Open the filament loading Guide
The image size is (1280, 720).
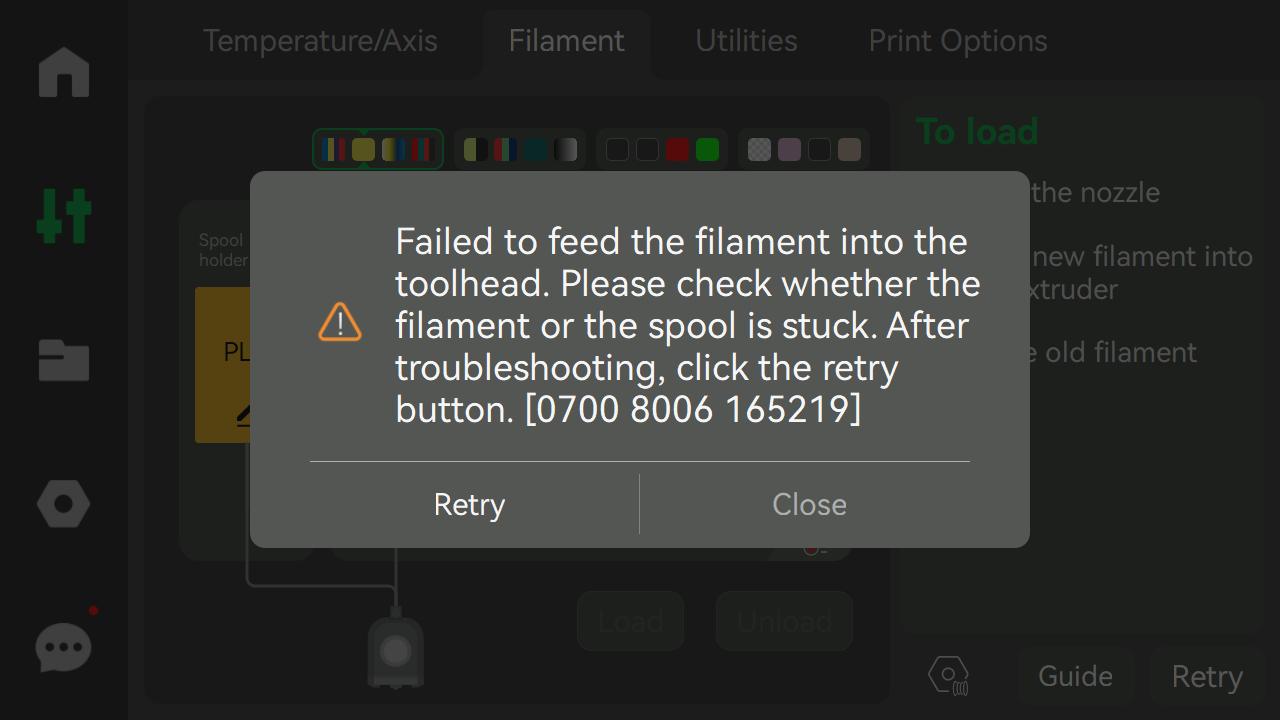(x=1075, y=676)
